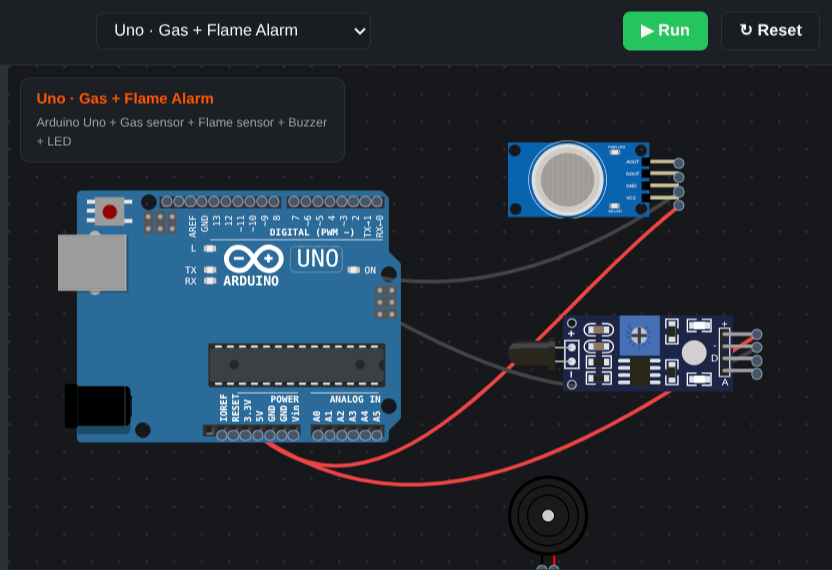The width and height of the screenshot is (832, 570).
Task: Click the flame sensor D output pin
Action: tap(757, 361)
